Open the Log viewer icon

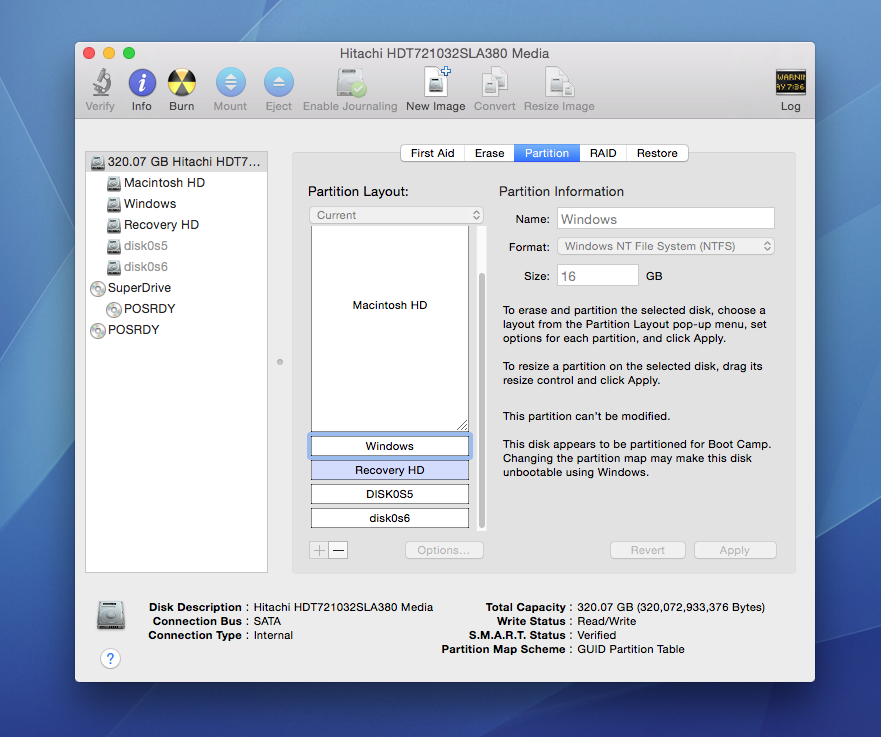click(x=791, y=82)
